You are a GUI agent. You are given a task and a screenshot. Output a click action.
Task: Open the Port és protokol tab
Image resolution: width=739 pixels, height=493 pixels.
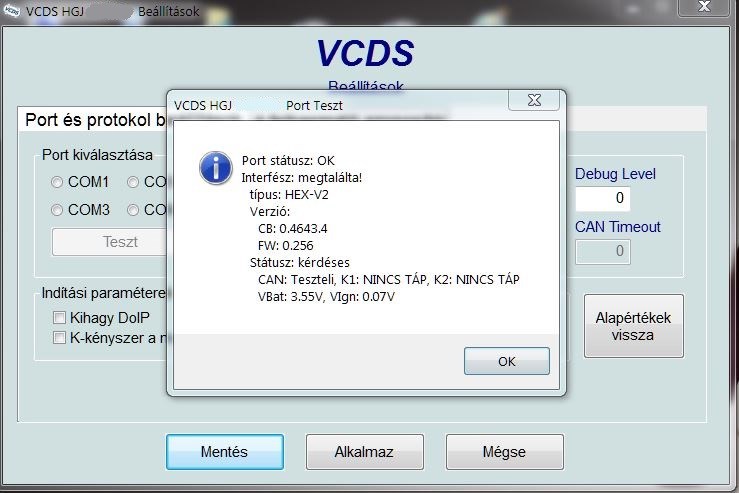coord(93,120)
